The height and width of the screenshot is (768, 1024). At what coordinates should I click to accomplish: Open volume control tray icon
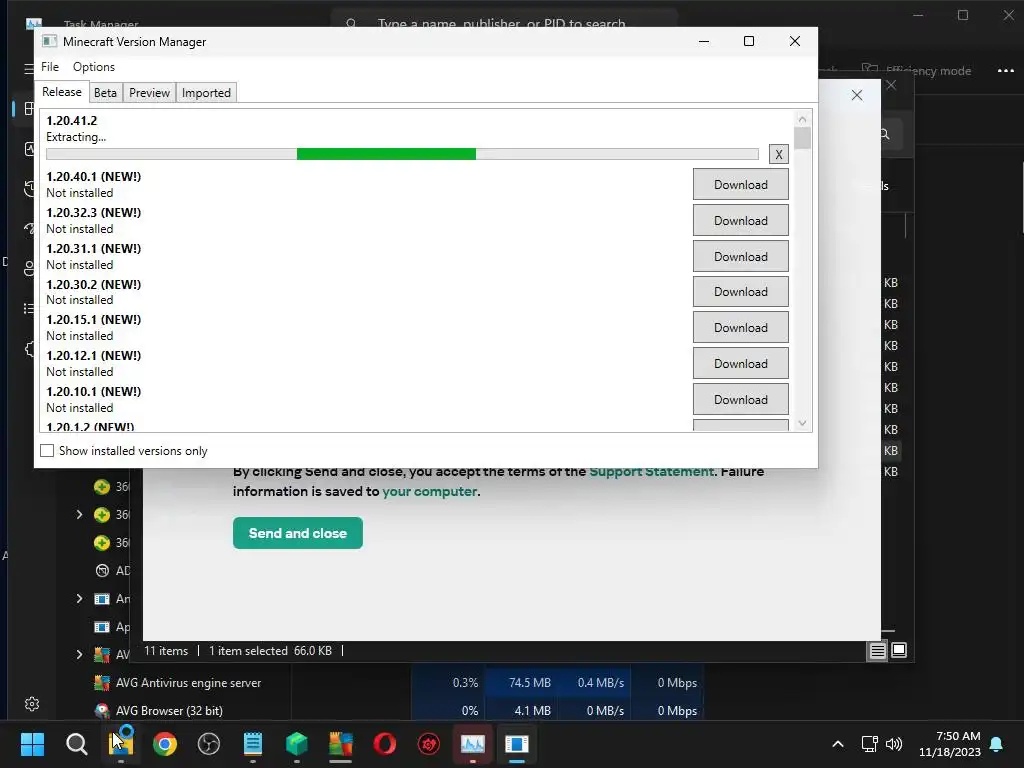(894, 744)
